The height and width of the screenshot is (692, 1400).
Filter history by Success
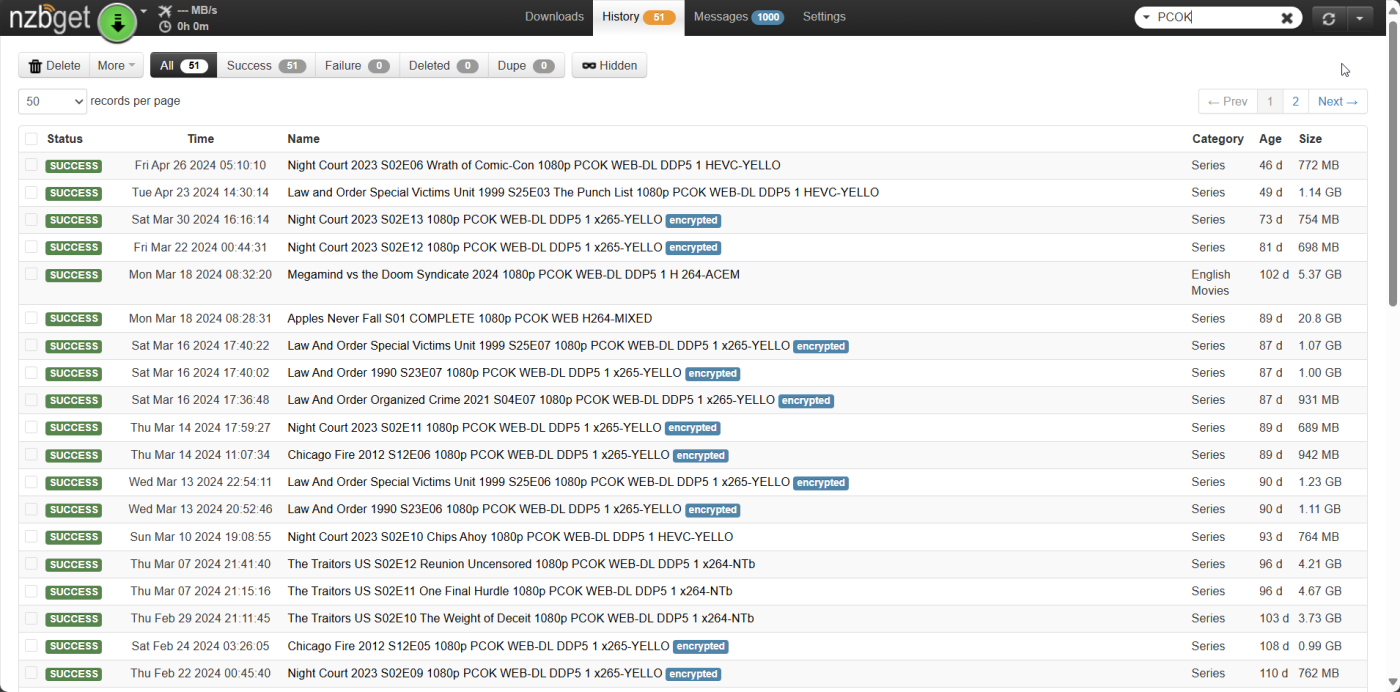(x=266, y=66)
